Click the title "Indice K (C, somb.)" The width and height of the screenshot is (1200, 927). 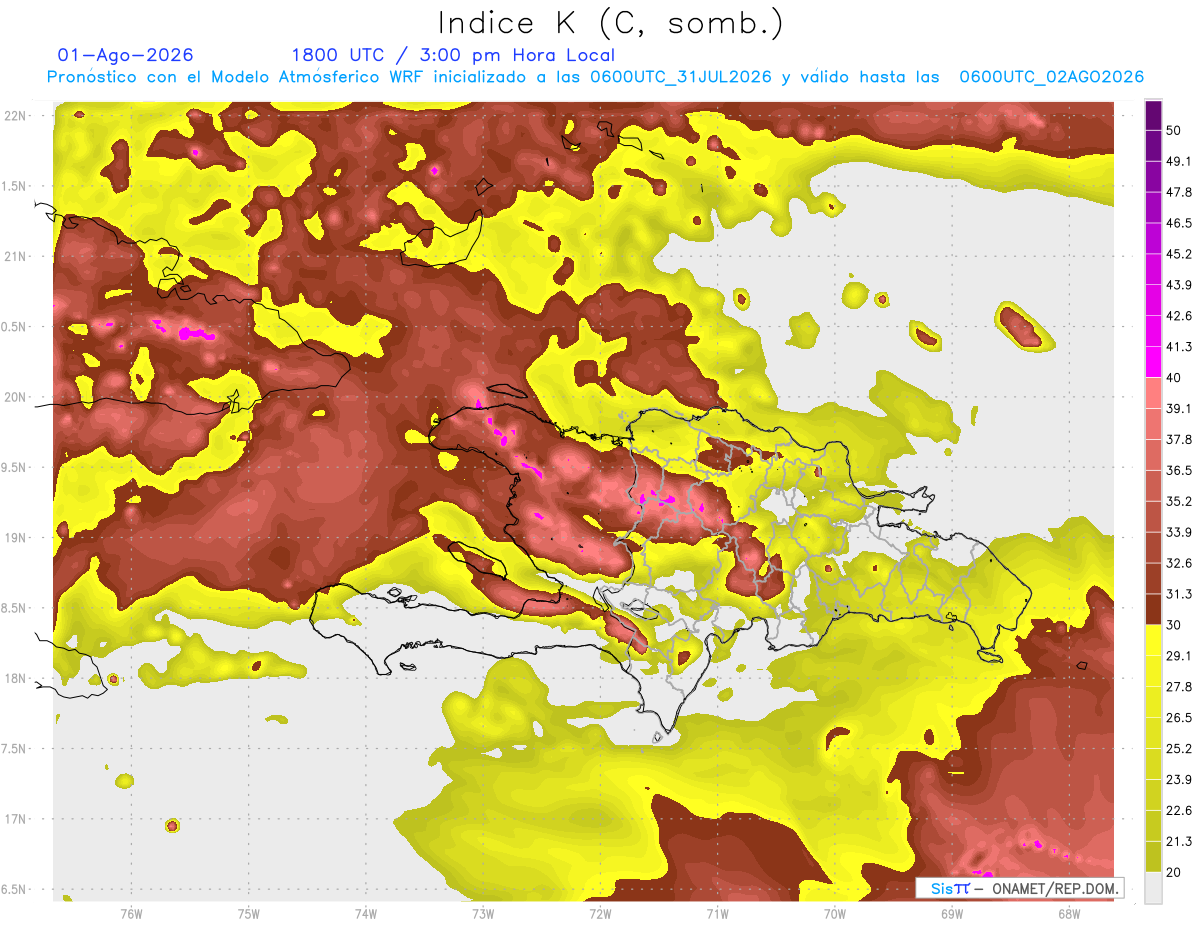[x=611, y=23]
